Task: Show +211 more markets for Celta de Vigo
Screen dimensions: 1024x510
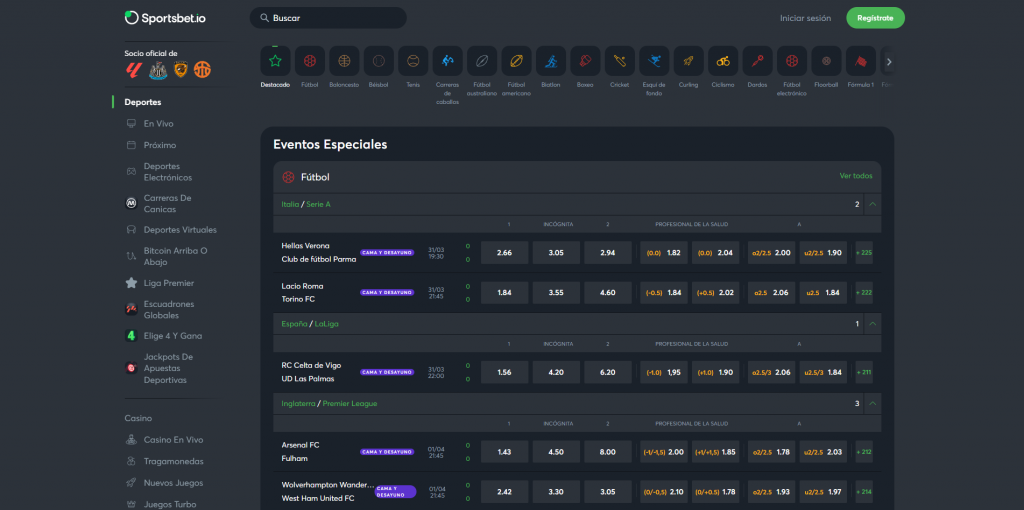Action: (x=864, y=372)
